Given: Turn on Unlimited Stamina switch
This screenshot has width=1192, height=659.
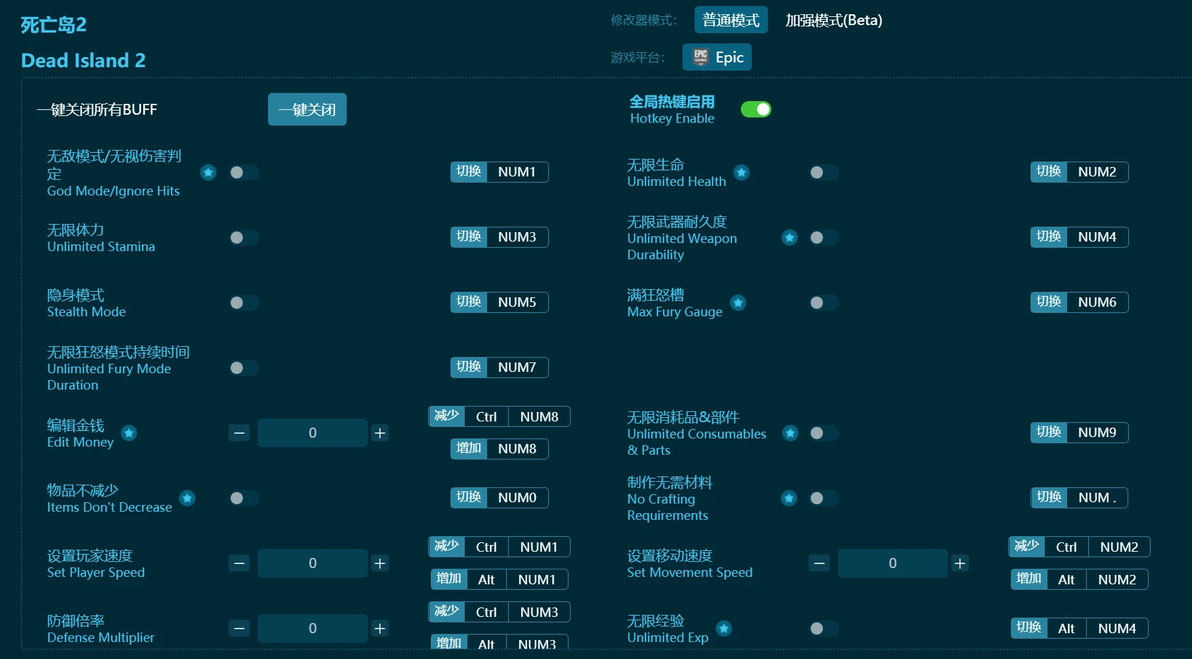Looking at the screenshot, I should click(244, 238).
